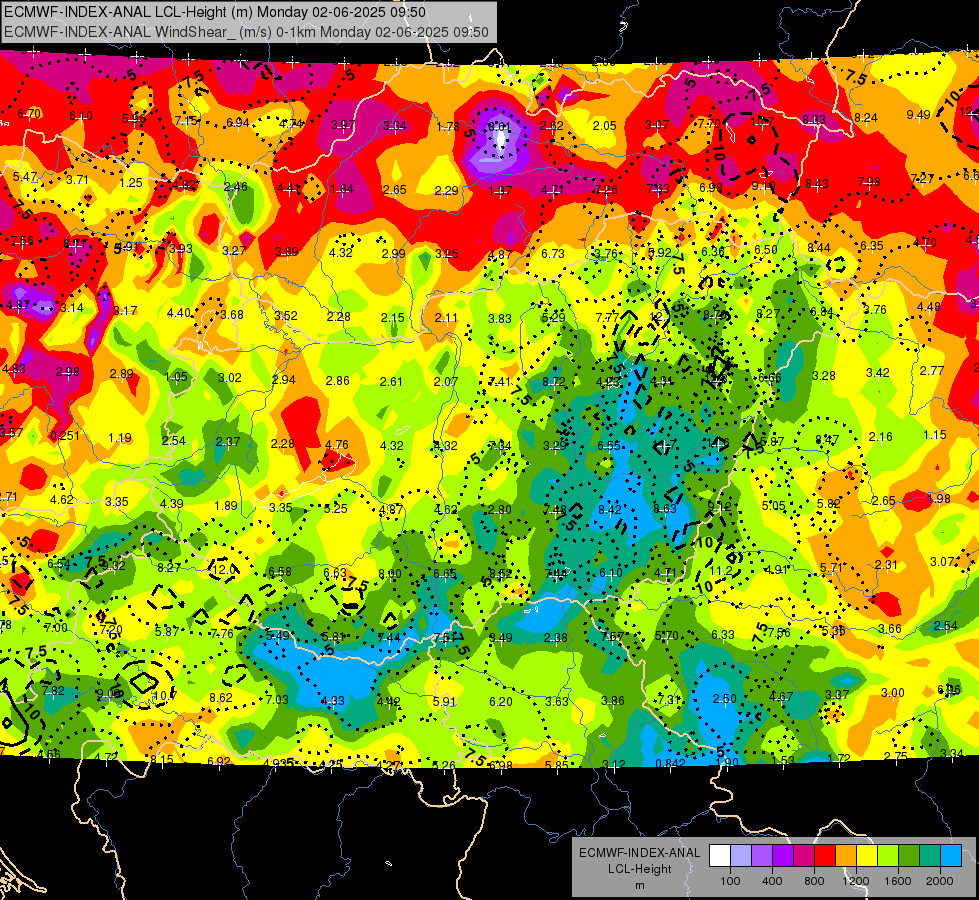
Task: Click the grid value '3.97'
Action: coord(343,125)
